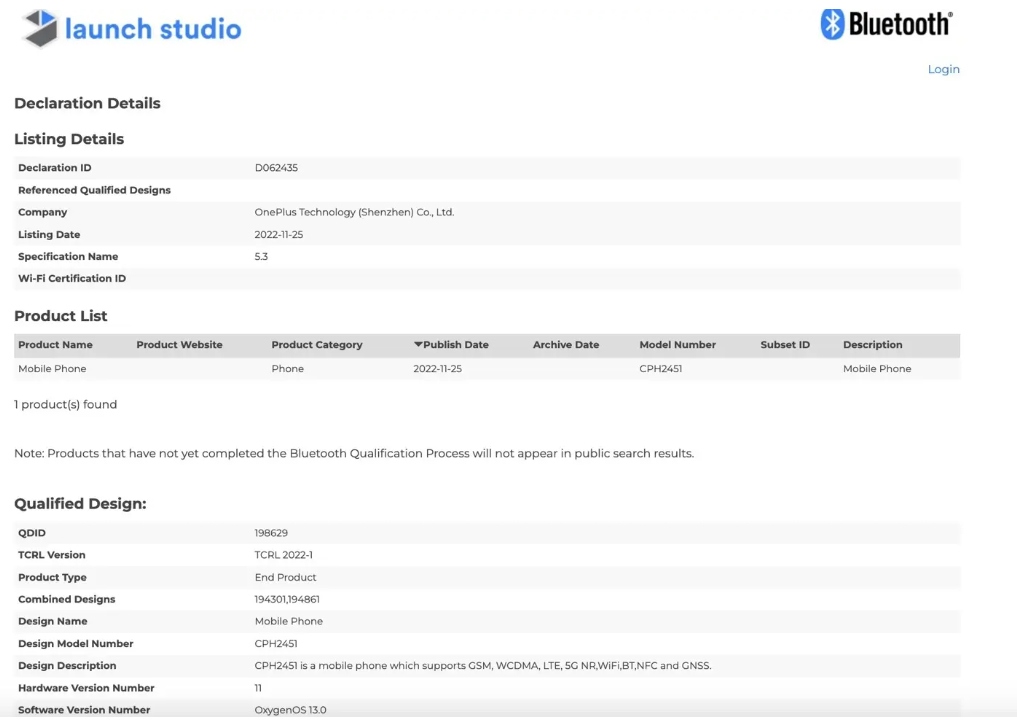Viewport: 1017px width, 726px height.
Task: Click the Referenced Qualified Designs label
Action: pyautogui.click(x=94, y=190)
